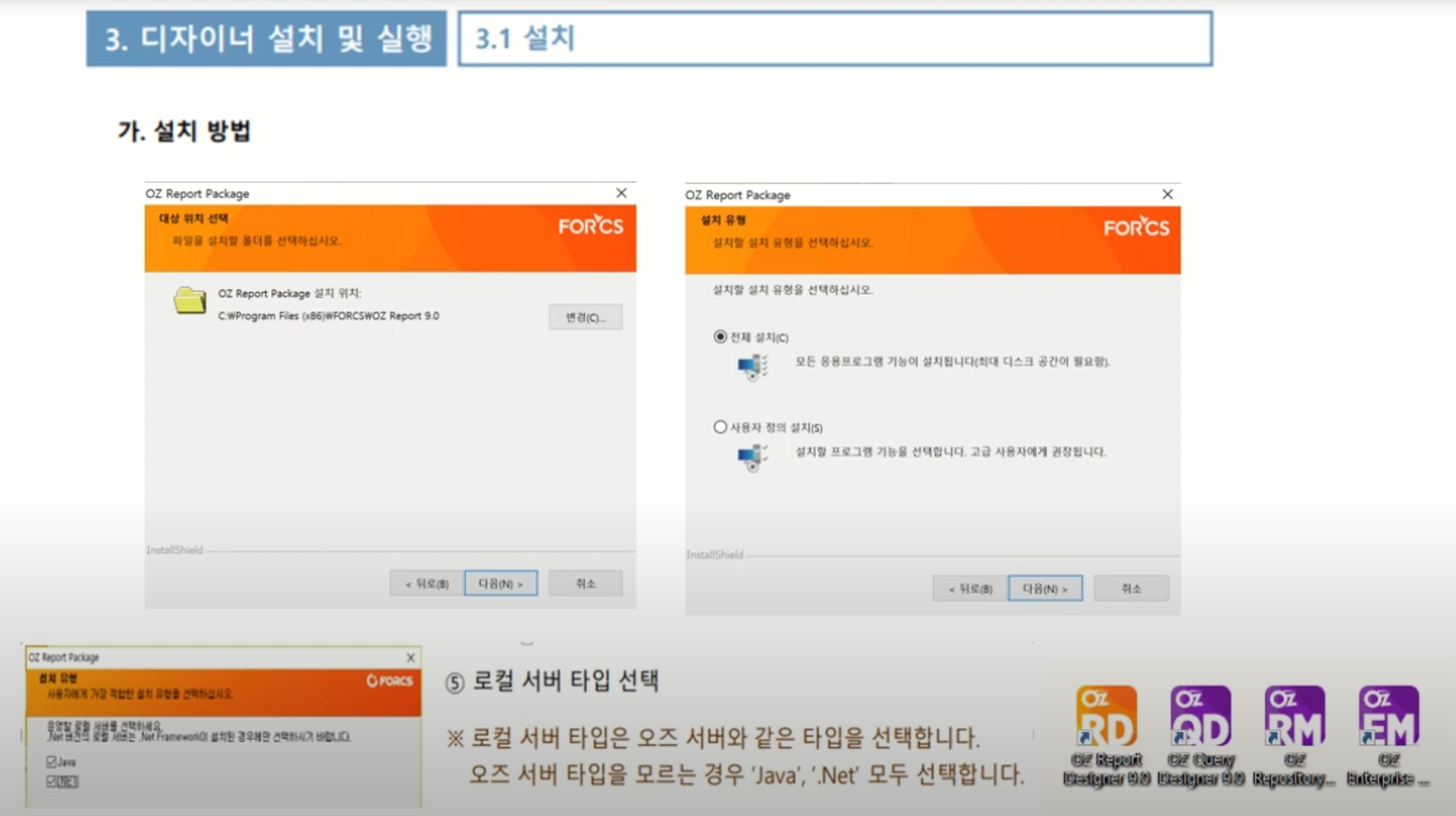The image size is (1456, 816).
Task: Toggle the Java local server checkbox
Action: [52, 761]
